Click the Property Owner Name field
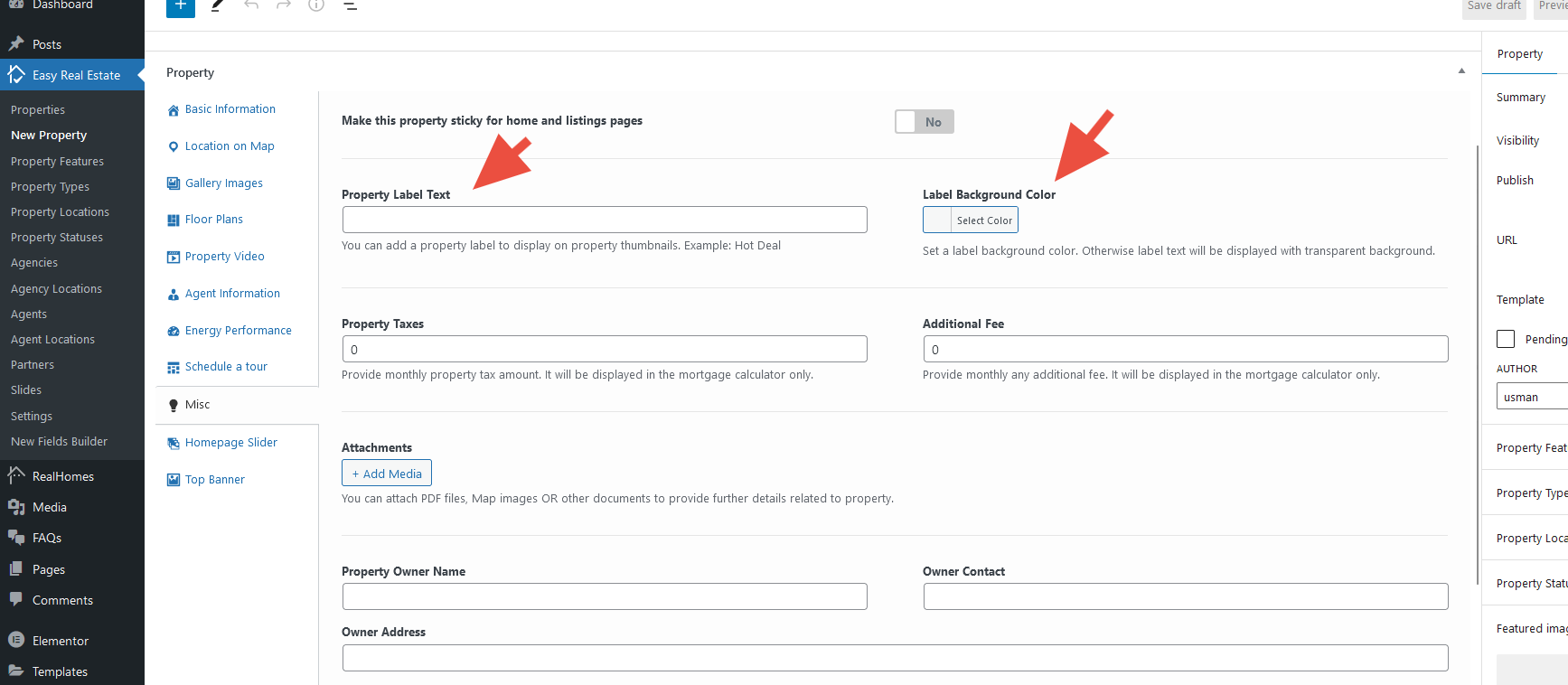Viewport: 1568px width, 685px height. click(605, 596)
